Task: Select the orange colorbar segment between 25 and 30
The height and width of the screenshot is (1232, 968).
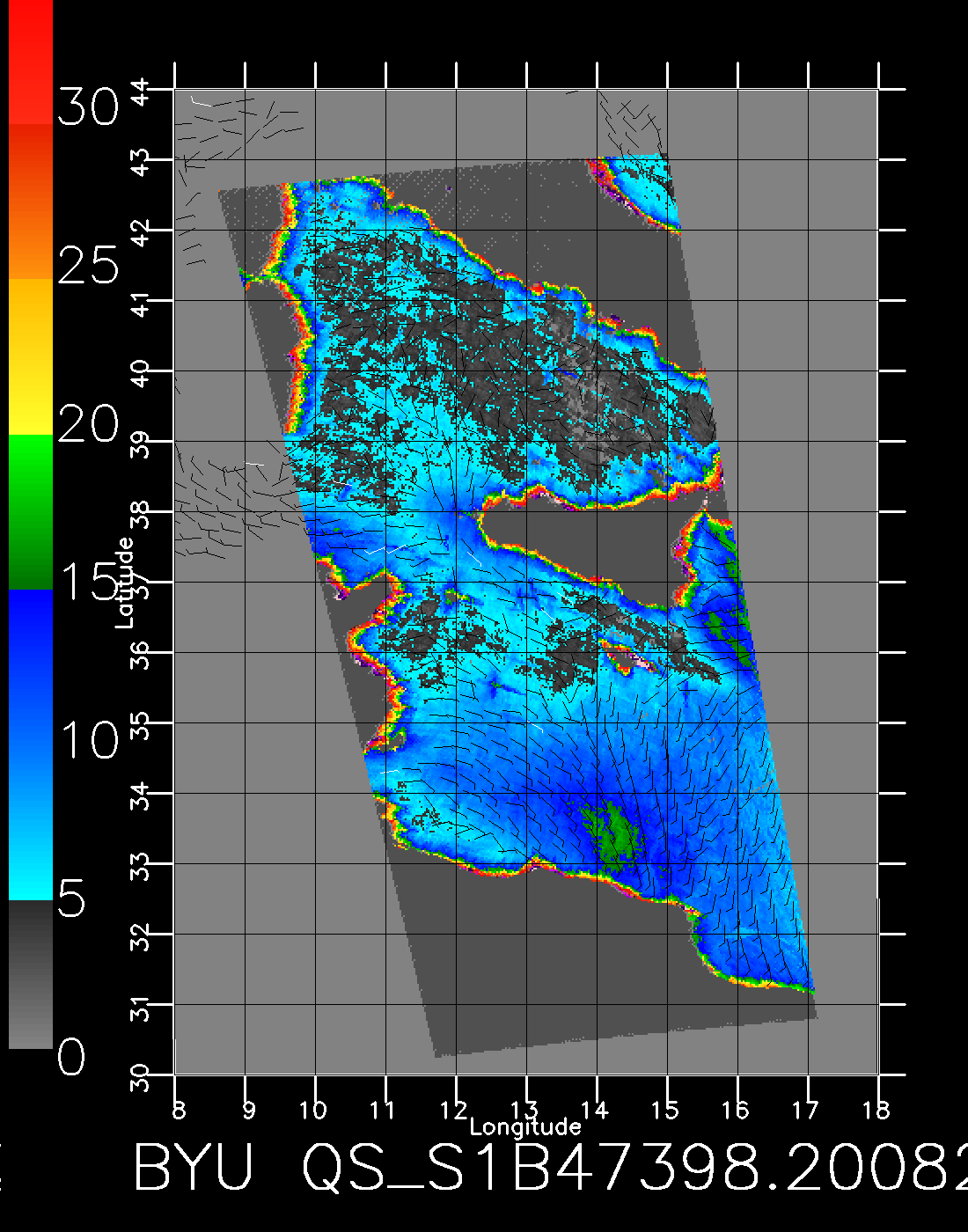Action: coord(31,202)
